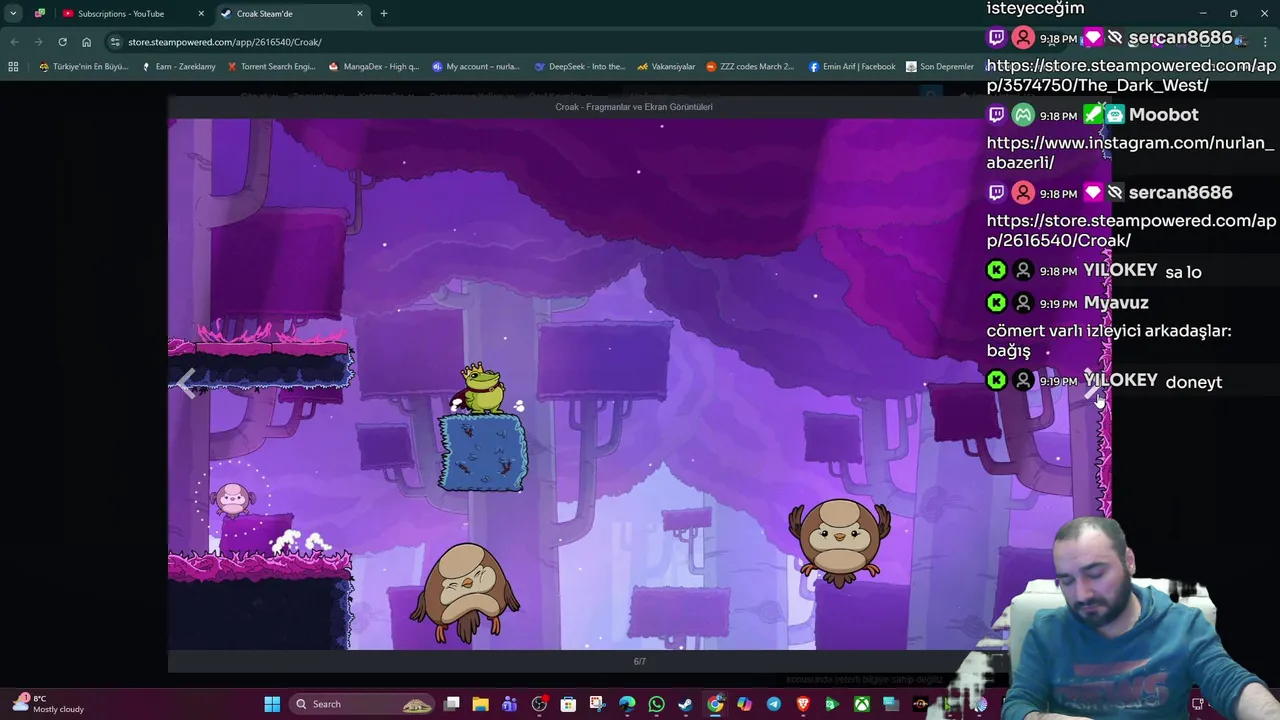Screen dimensions: 1280x720
Task: Open Son Depremler bookmark
Action: [x=940, y=67]
